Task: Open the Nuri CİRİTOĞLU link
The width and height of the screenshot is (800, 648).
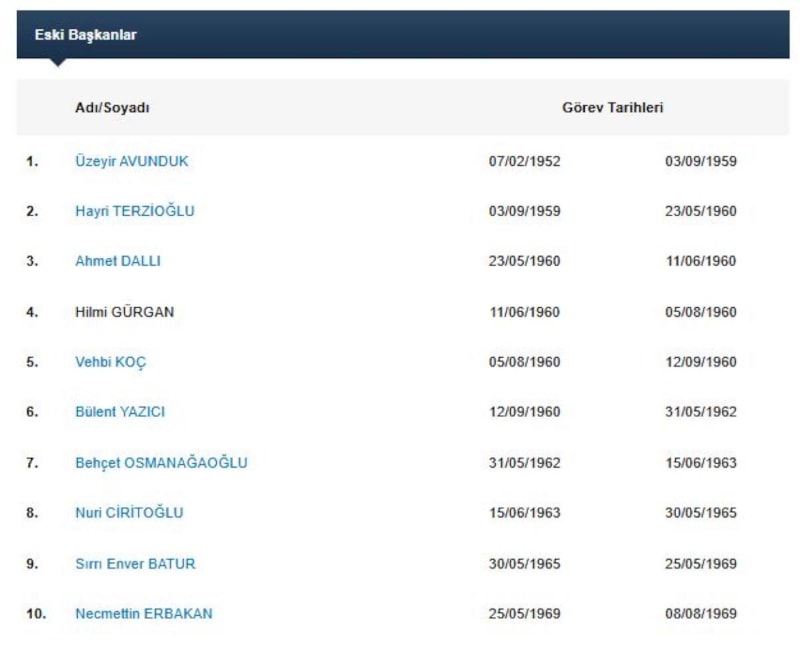Action: (129, 513)
